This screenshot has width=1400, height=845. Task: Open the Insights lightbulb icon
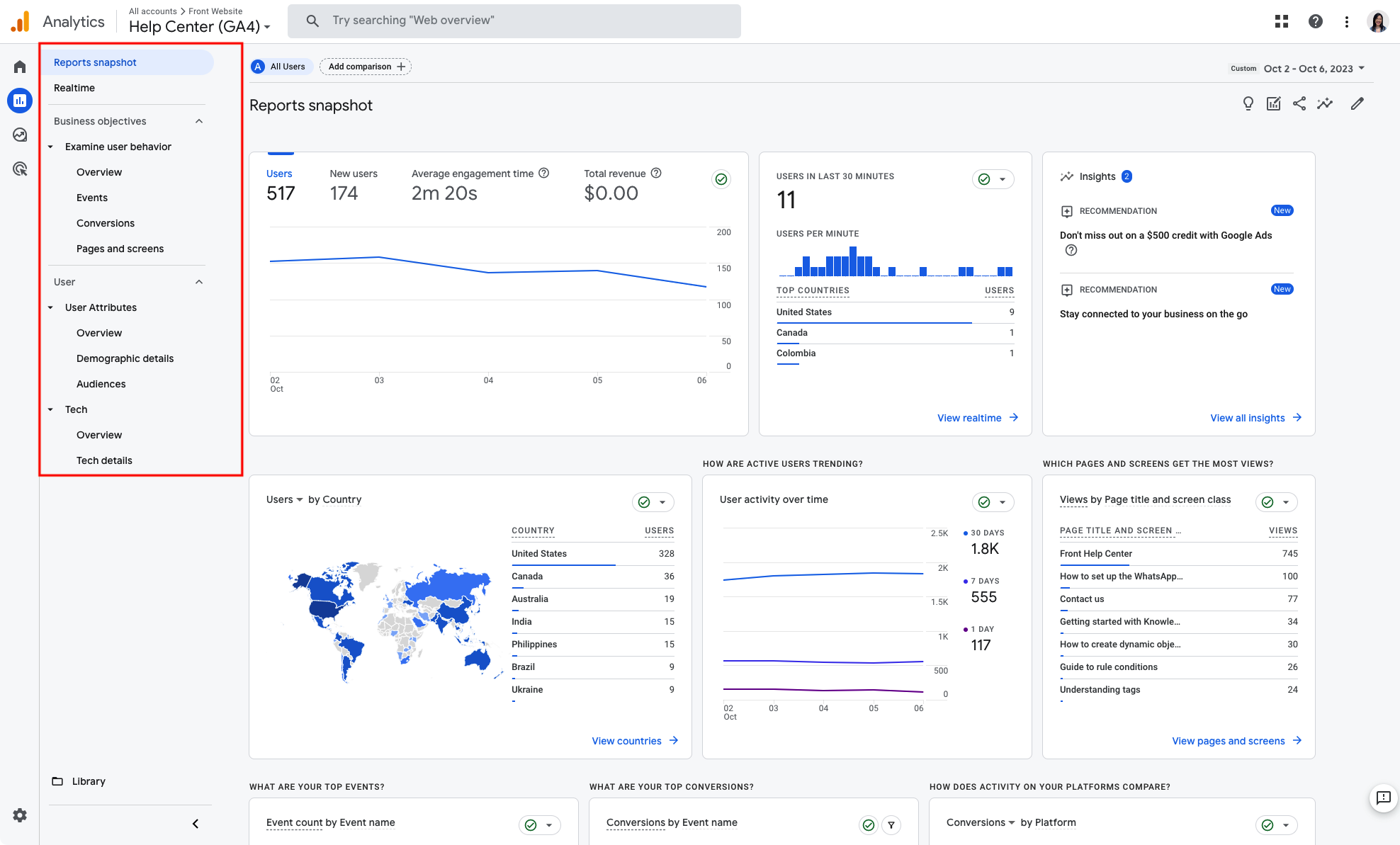pos(1248,103)
